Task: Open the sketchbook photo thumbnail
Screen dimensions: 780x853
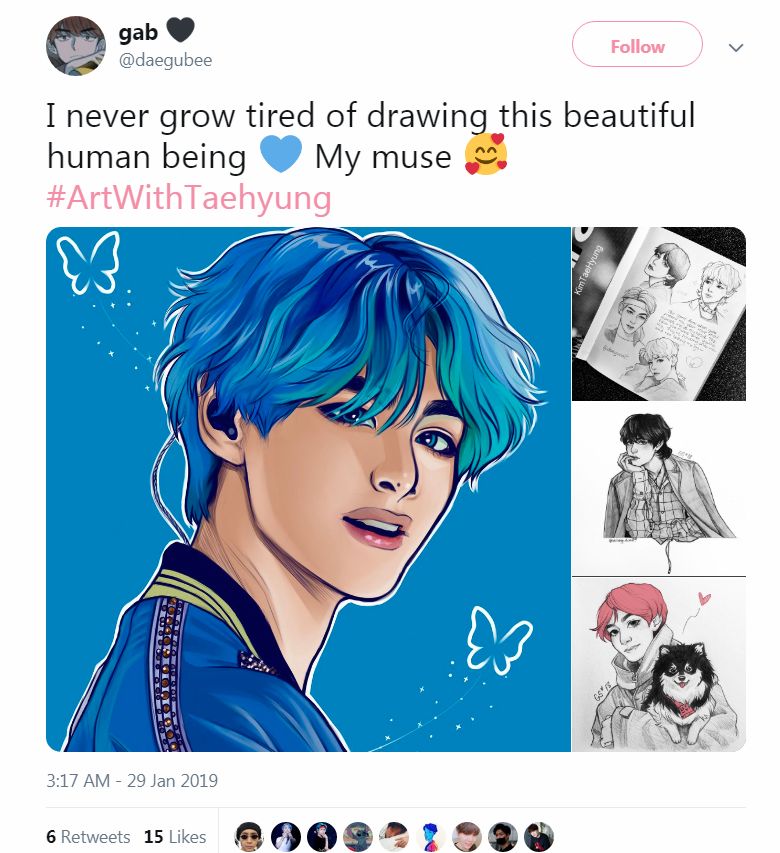Action: tap(658, 313)
